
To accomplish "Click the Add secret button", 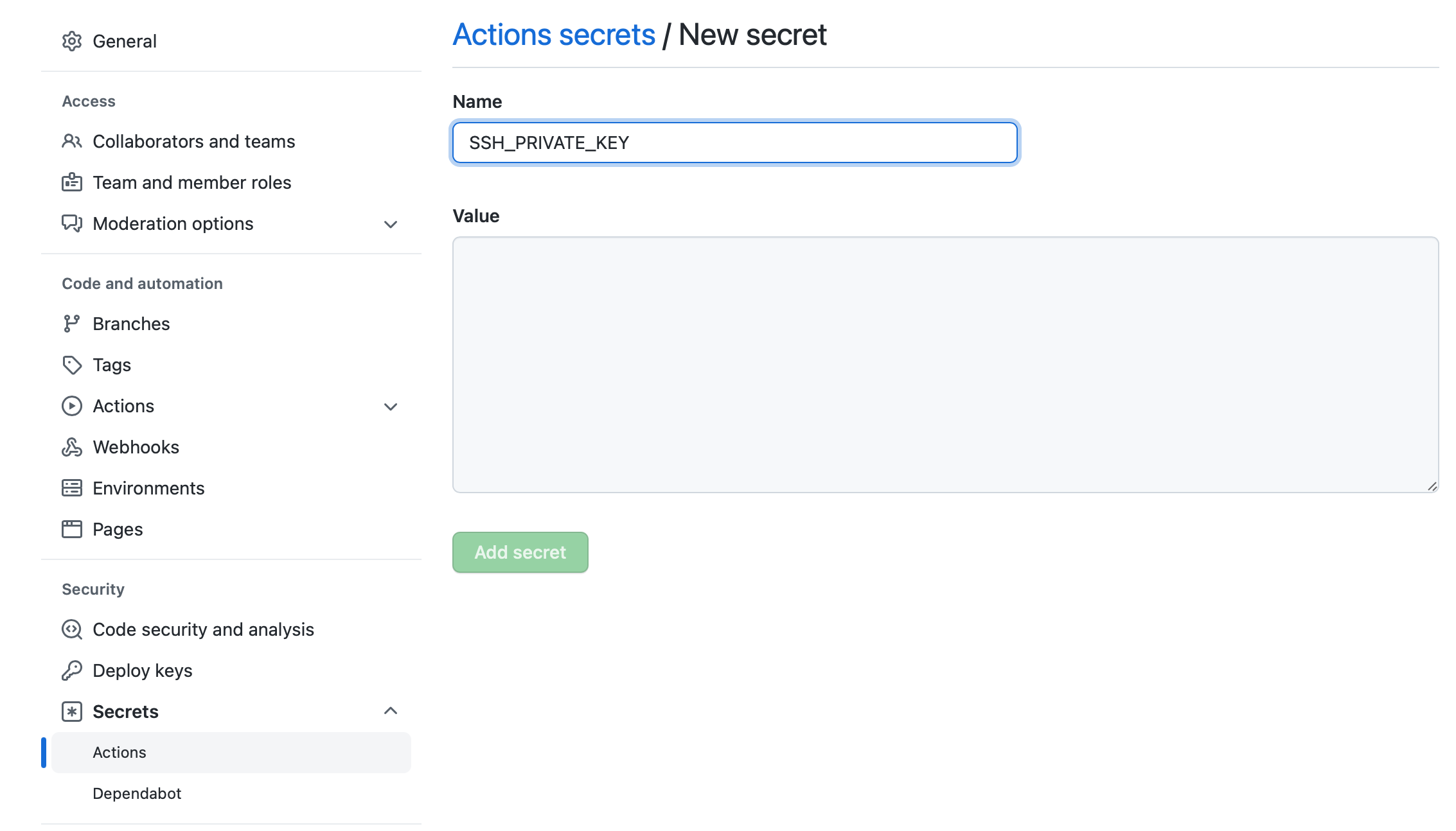I will pyautogui.click(x=520, y=552).
